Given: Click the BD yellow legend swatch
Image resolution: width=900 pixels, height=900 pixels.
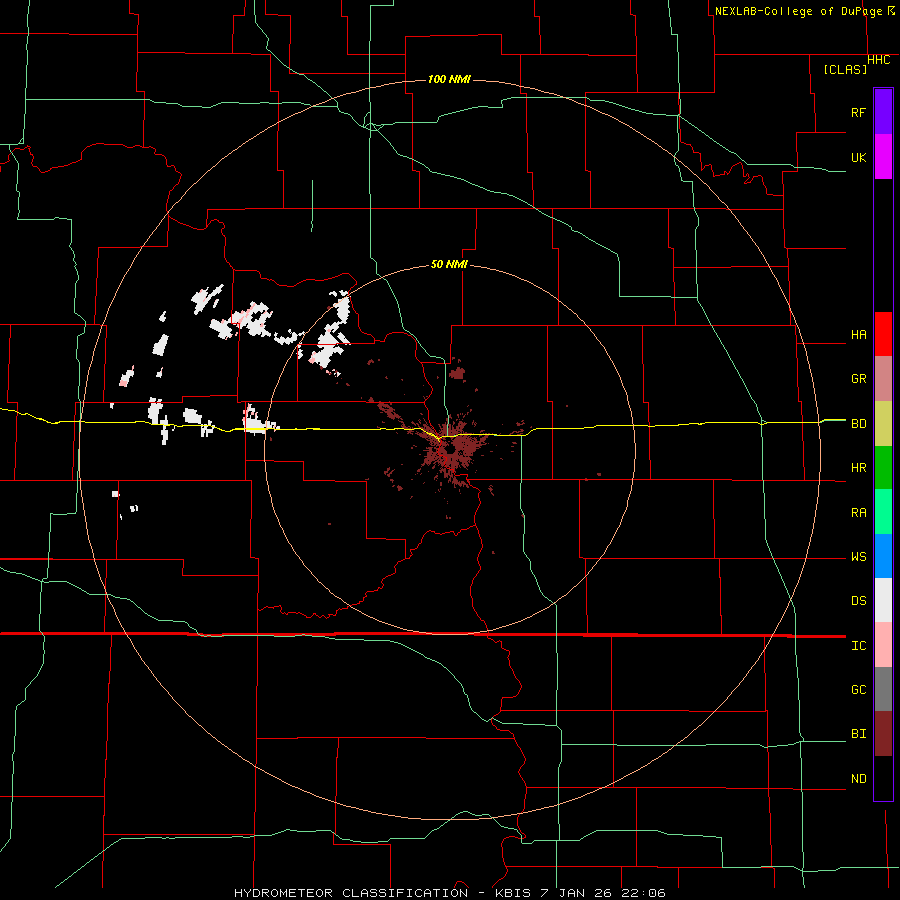Looking at the screenshot, I should (883, 424).
